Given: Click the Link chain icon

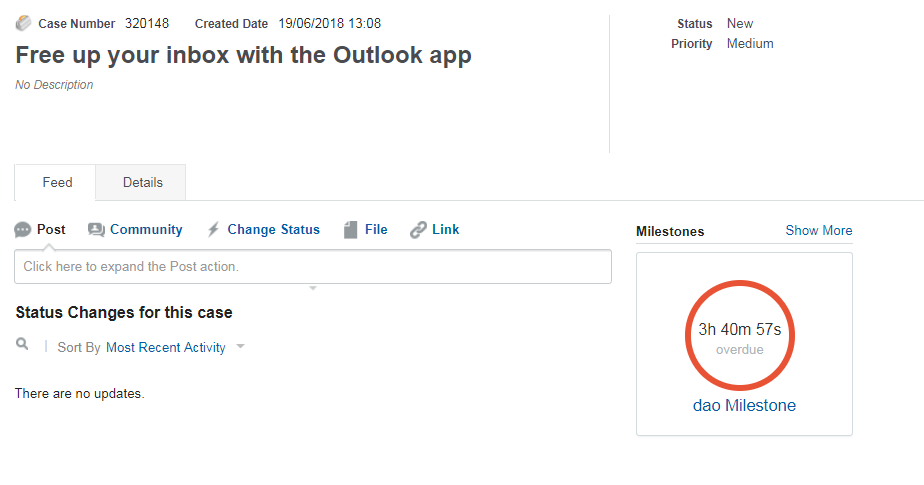Looking at the screenshot, I should [418, 230].
